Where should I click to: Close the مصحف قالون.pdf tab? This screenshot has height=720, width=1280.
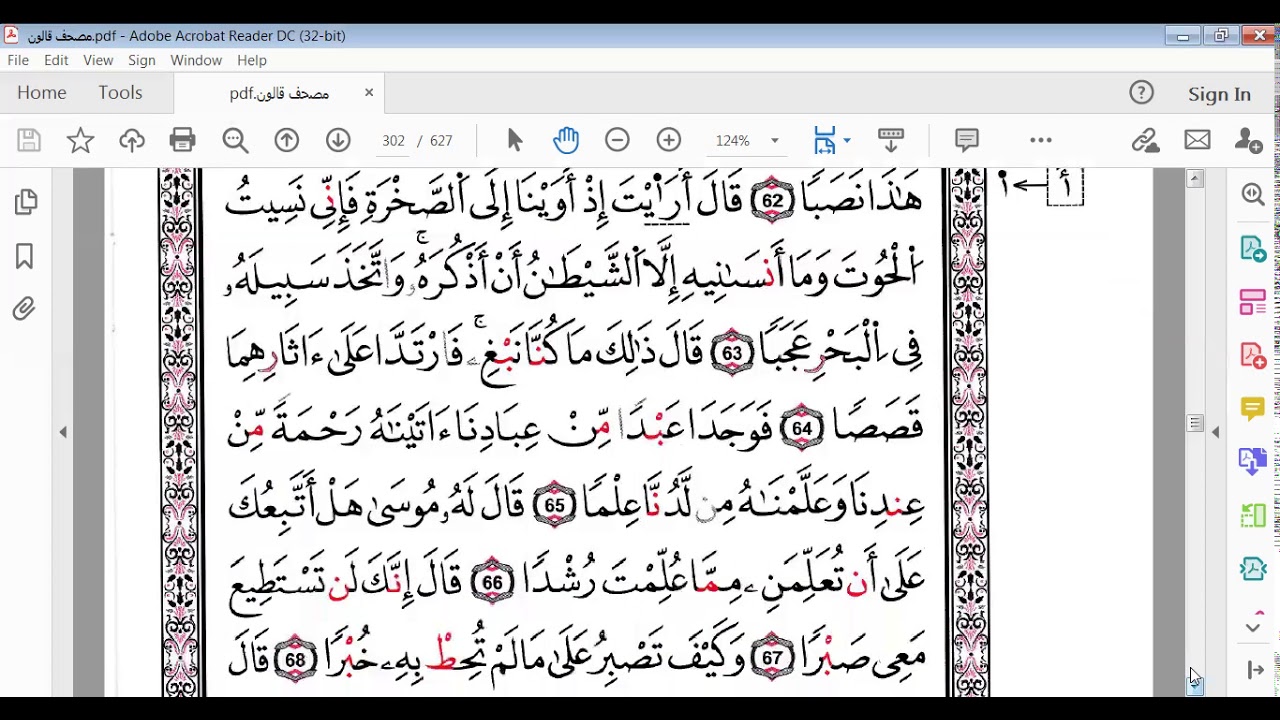(368, 93)
